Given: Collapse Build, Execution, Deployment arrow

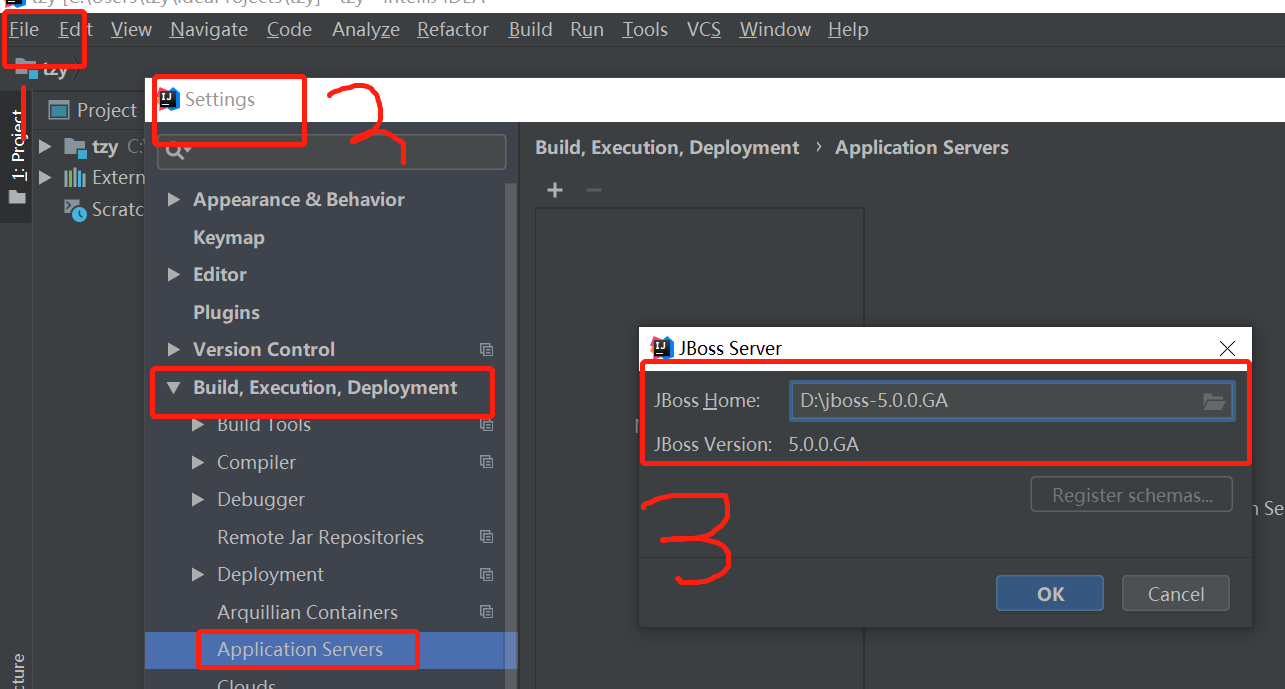Looking at the screenshot, I should 174,388.
